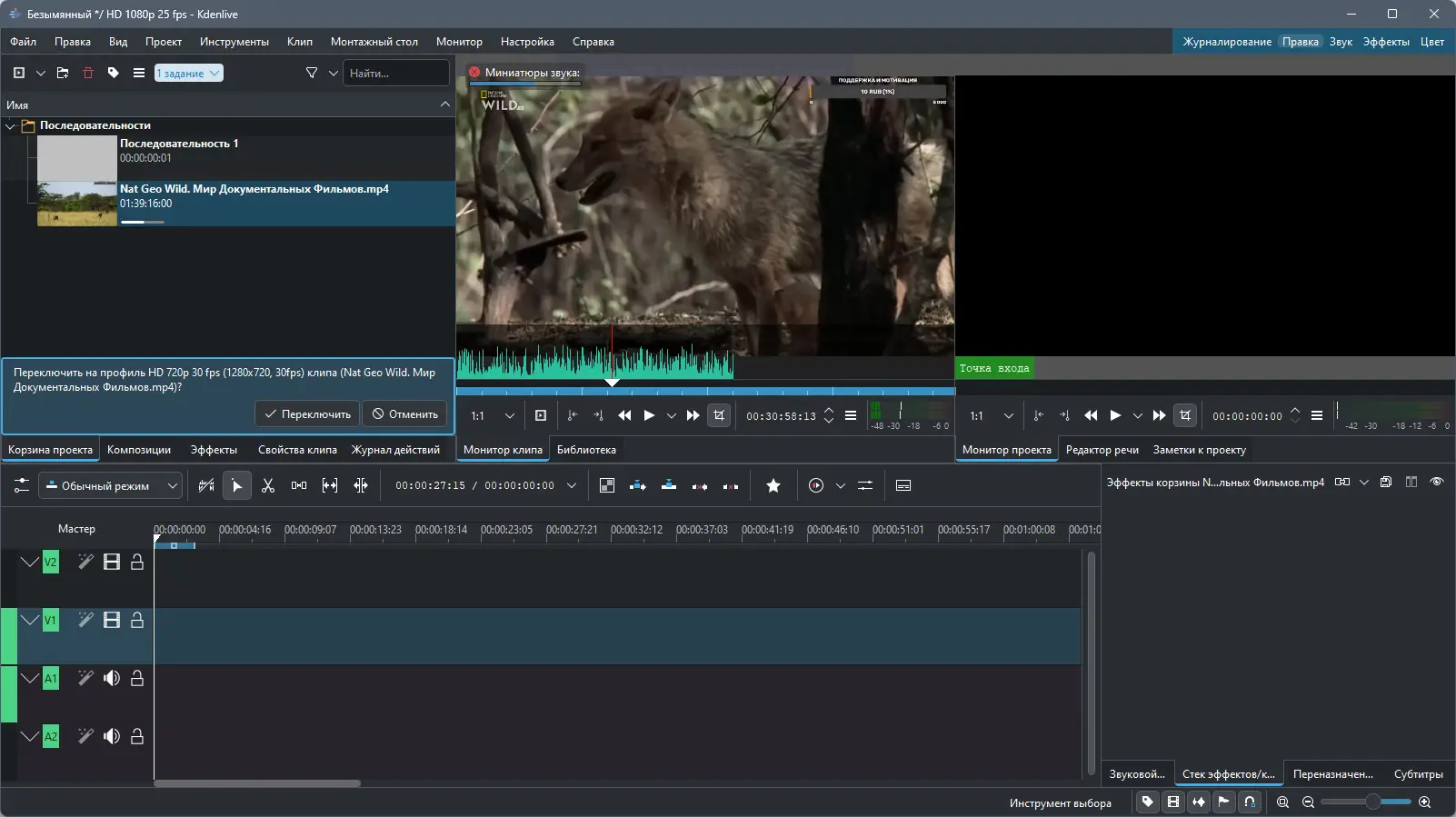Click the zoom-in icon in status bar
The image size is (1456, 817).
[1424, 802]
